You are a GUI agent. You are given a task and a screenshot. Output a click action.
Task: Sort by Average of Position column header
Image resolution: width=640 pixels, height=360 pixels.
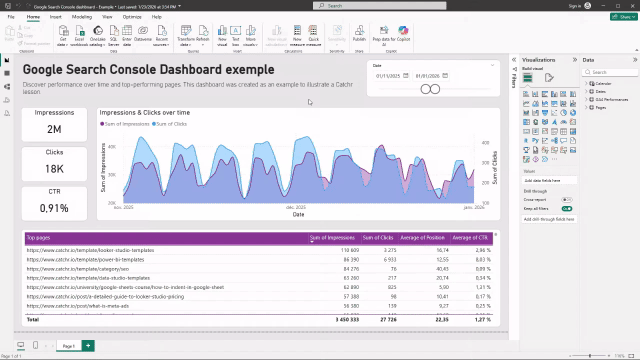point(422,238)
